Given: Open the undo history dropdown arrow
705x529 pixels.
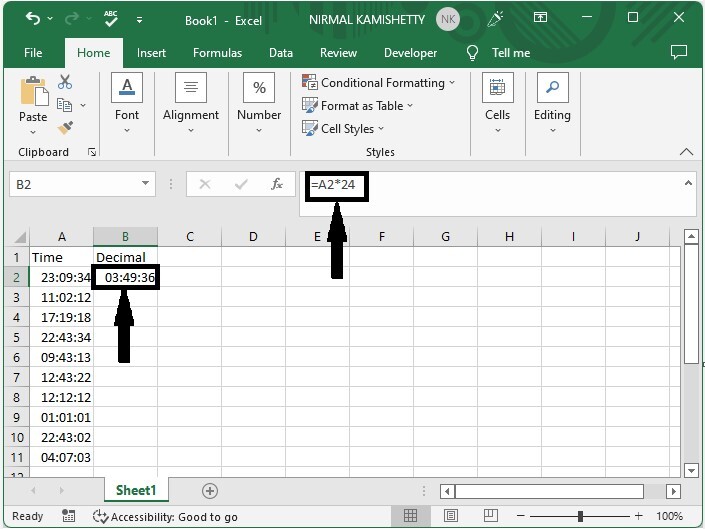Looking at the screenshot, I should (x=50, y=18).
